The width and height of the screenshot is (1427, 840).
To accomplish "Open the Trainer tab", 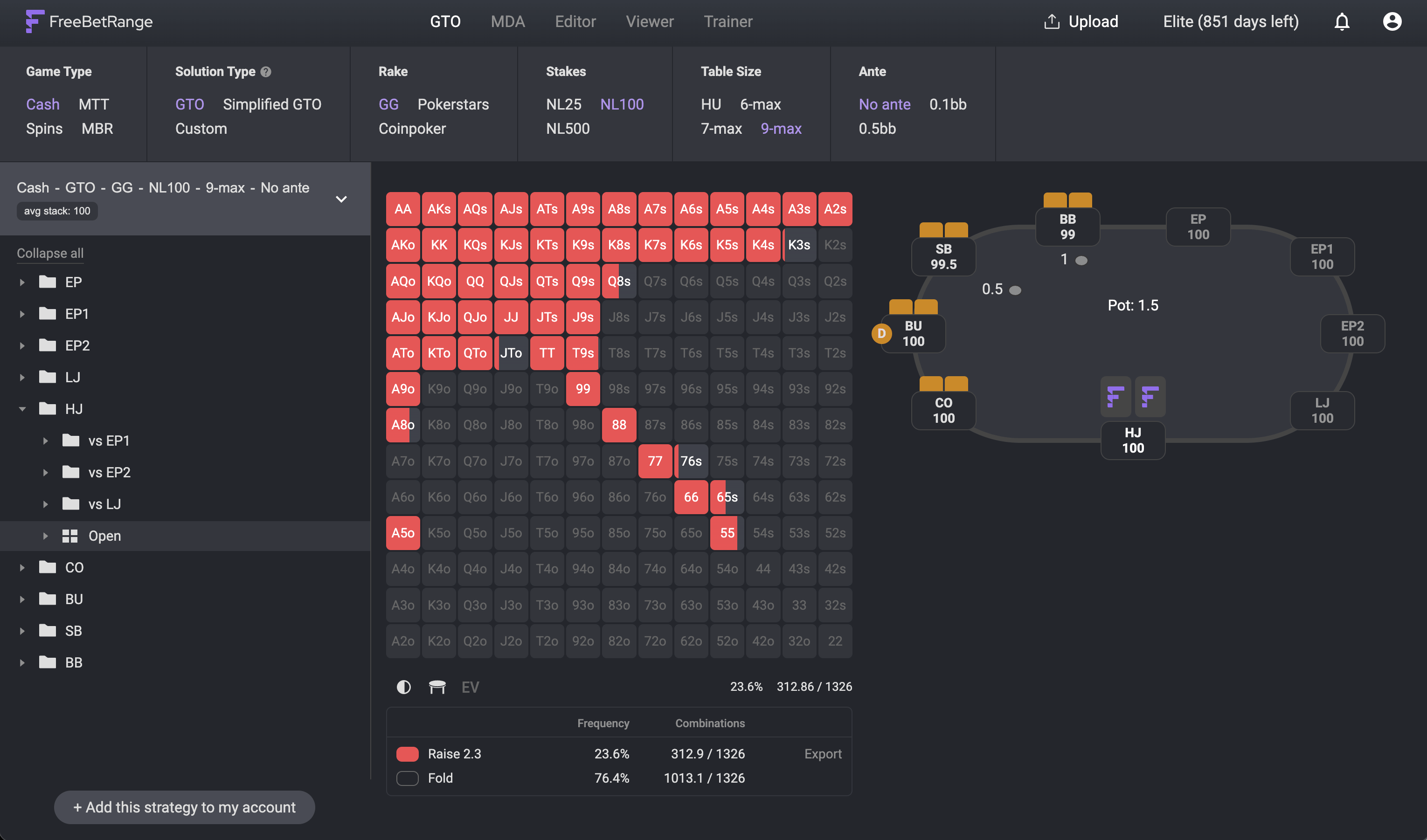I will [x=727, y=21].
